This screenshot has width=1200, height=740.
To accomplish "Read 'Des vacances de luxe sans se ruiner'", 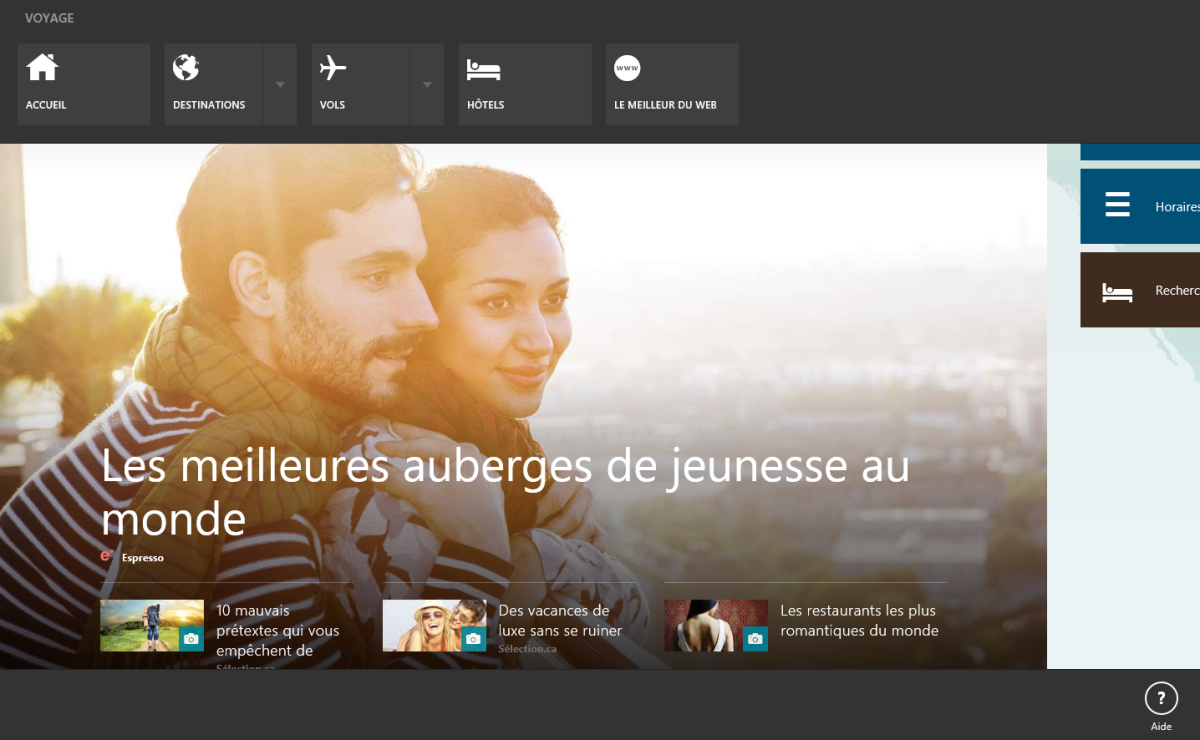I will click(560, 620).
